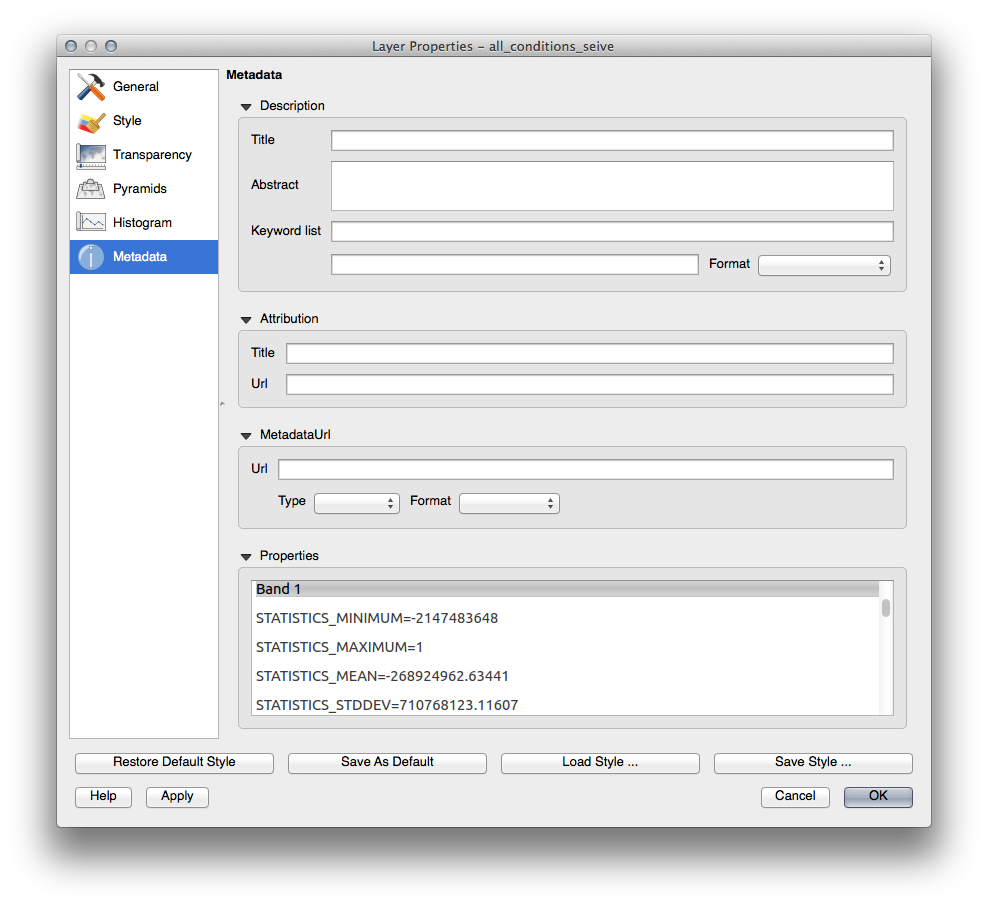Click the General wrench icon in sidebar
Screen dimensions: 988x906
[x=91, y=87]
